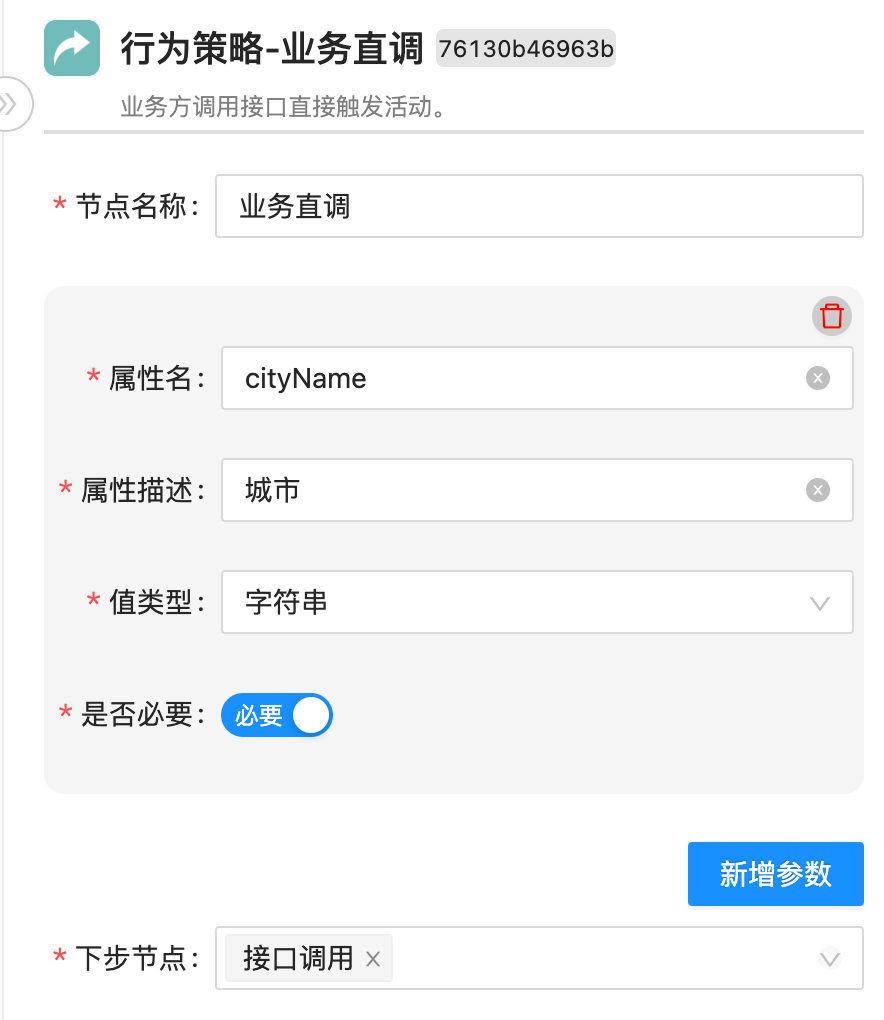
Task: Select the 字符串 value type combo box
Action: click(x=537, y=602)
